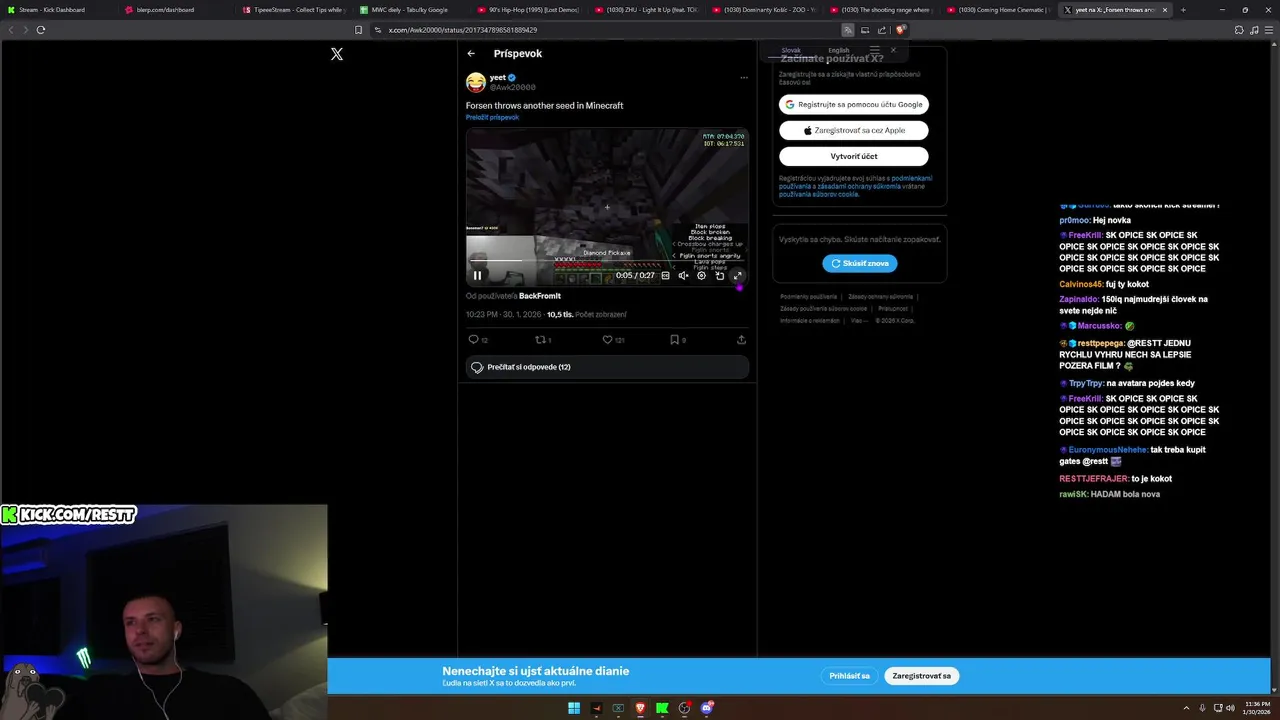Switch to the MWC diely Google Sheets tab

pyautogui.click(x=413, y=10)
